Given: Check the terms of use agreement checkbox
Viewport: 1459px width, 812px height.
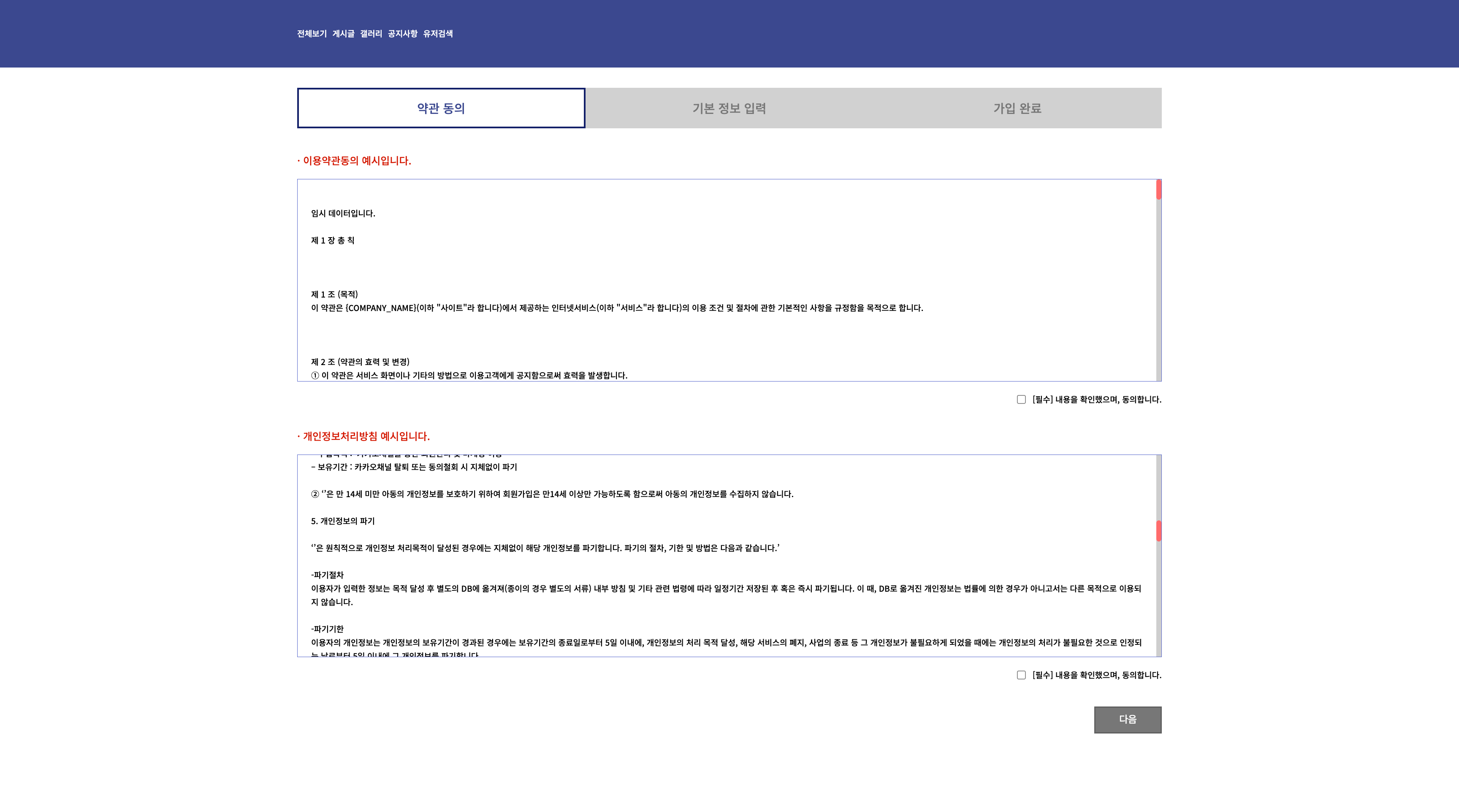Looking at the screenshot, I should pyautogui.click(x=1021, y=400).
